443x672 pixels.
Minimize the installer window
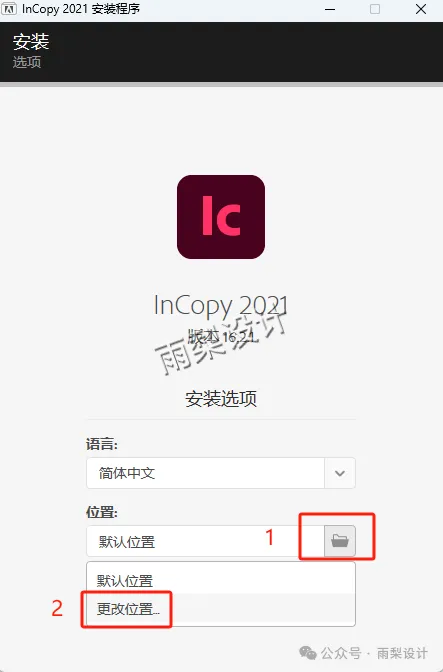pyautogui.click(x=330, y=9)
